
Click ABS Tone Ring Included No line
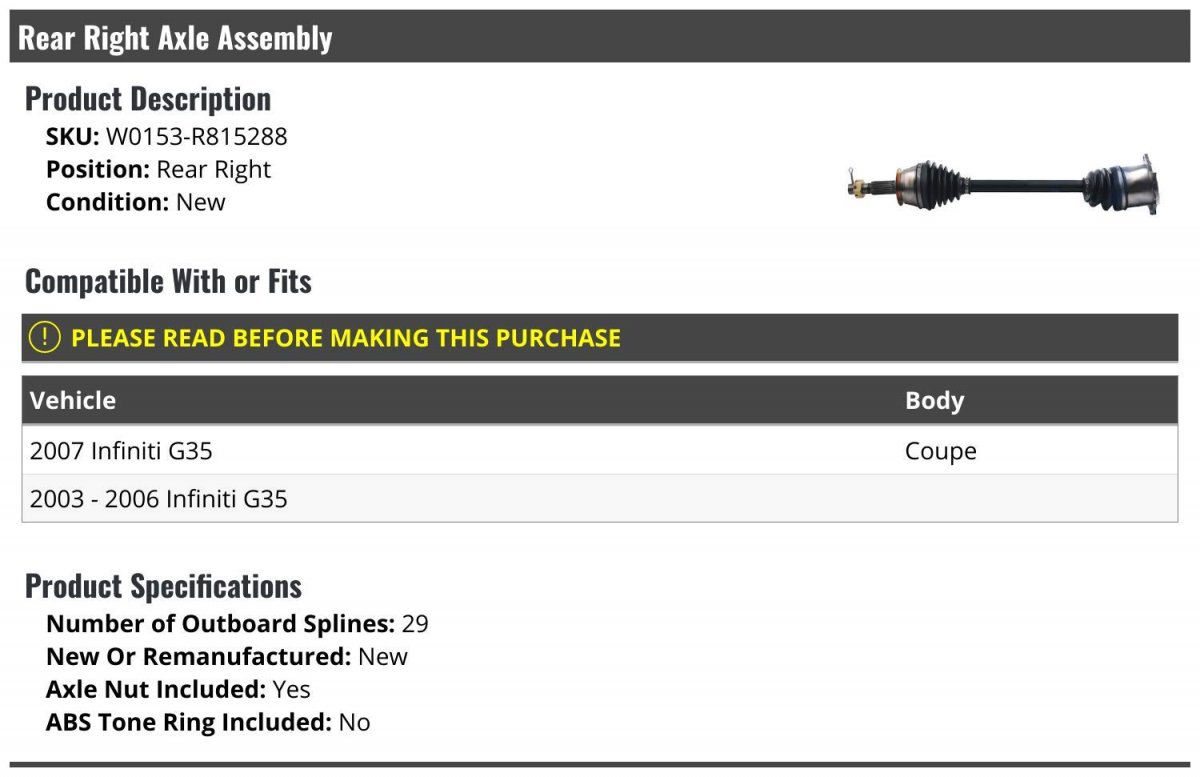[x=208, y=722]
